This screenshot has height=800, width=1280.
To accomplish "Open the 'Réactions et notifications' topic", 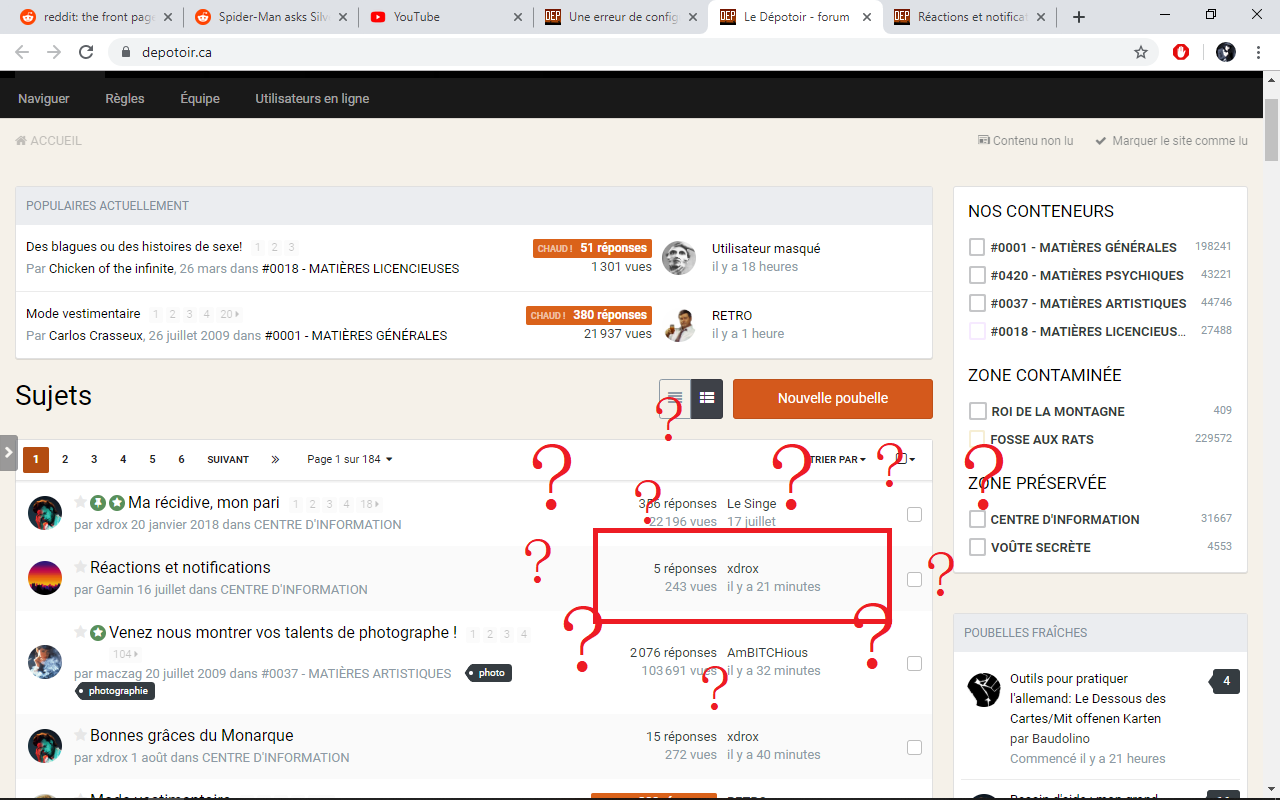I will click(180, 567).
